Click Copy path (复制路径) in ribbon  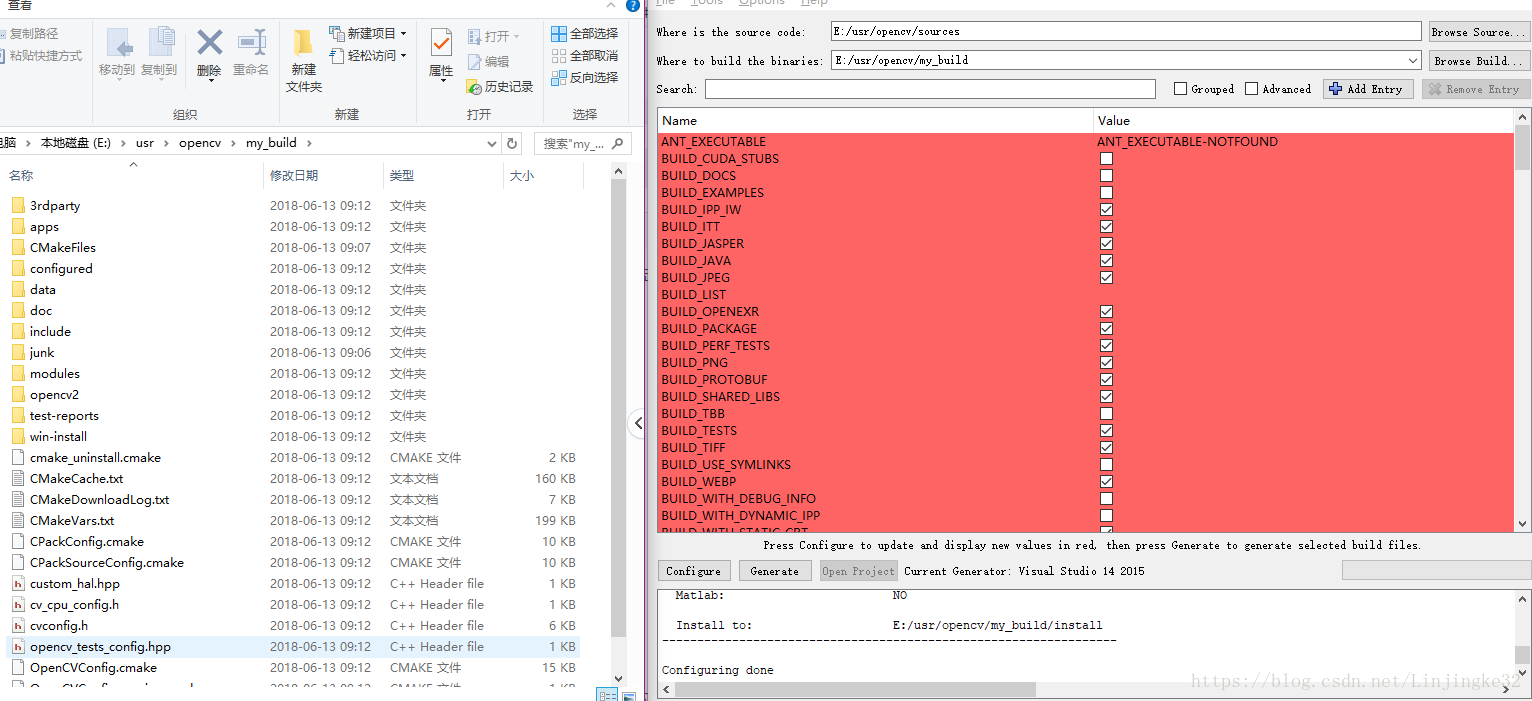29,34
